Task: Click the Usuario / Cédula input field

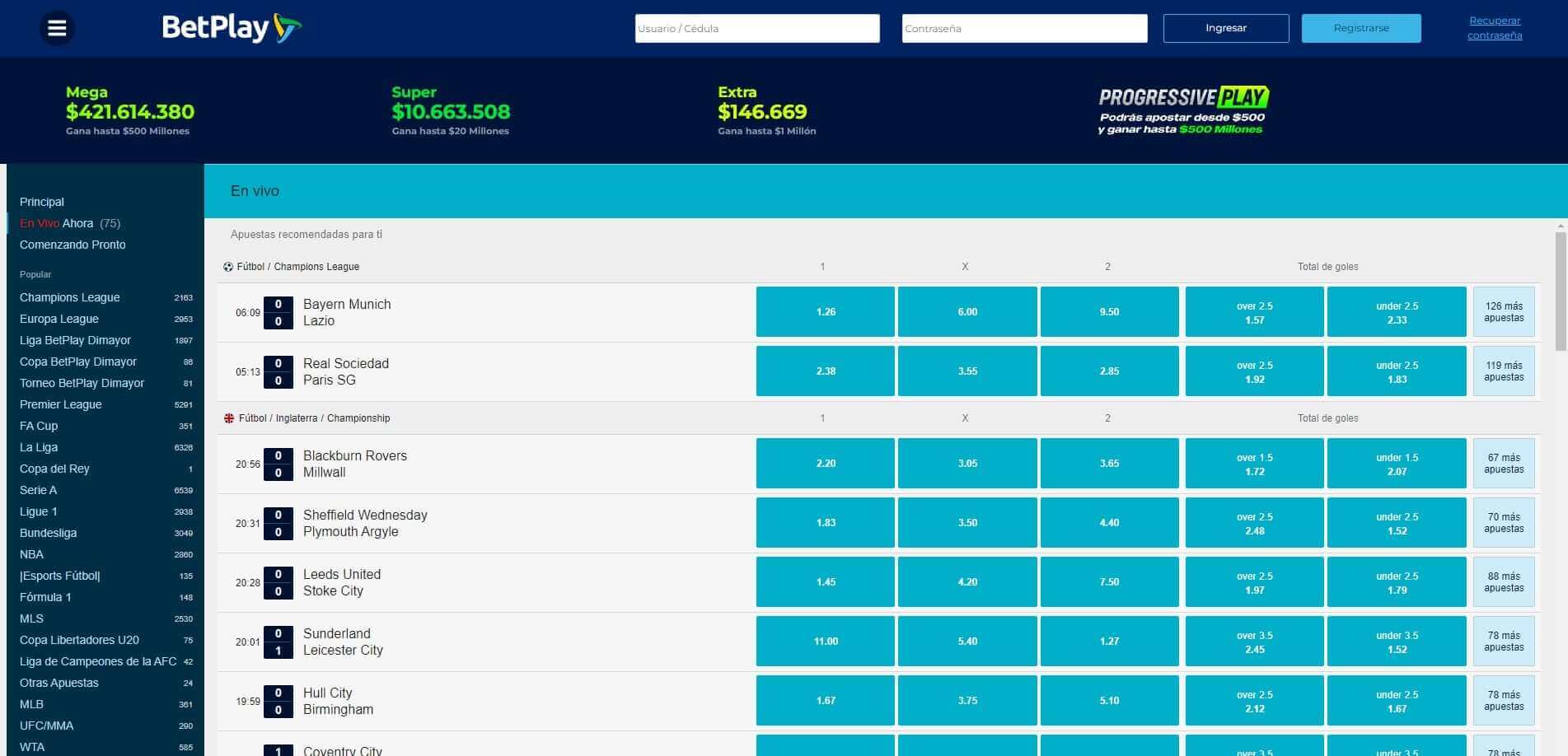Action: (756, 28)
